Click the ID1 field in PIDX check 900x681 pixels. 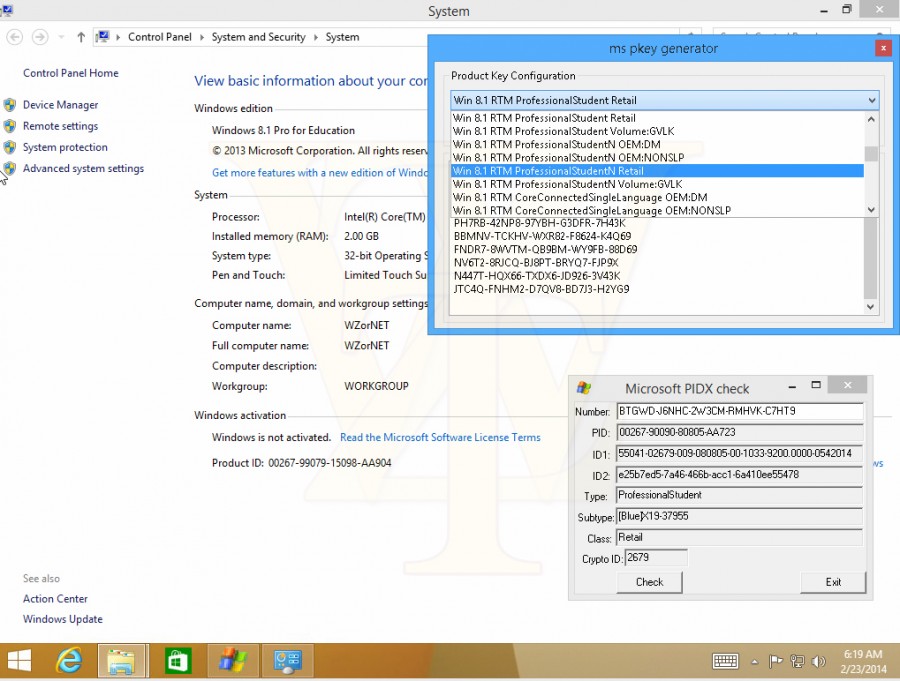pyautogui.click(x=740, y=454)
